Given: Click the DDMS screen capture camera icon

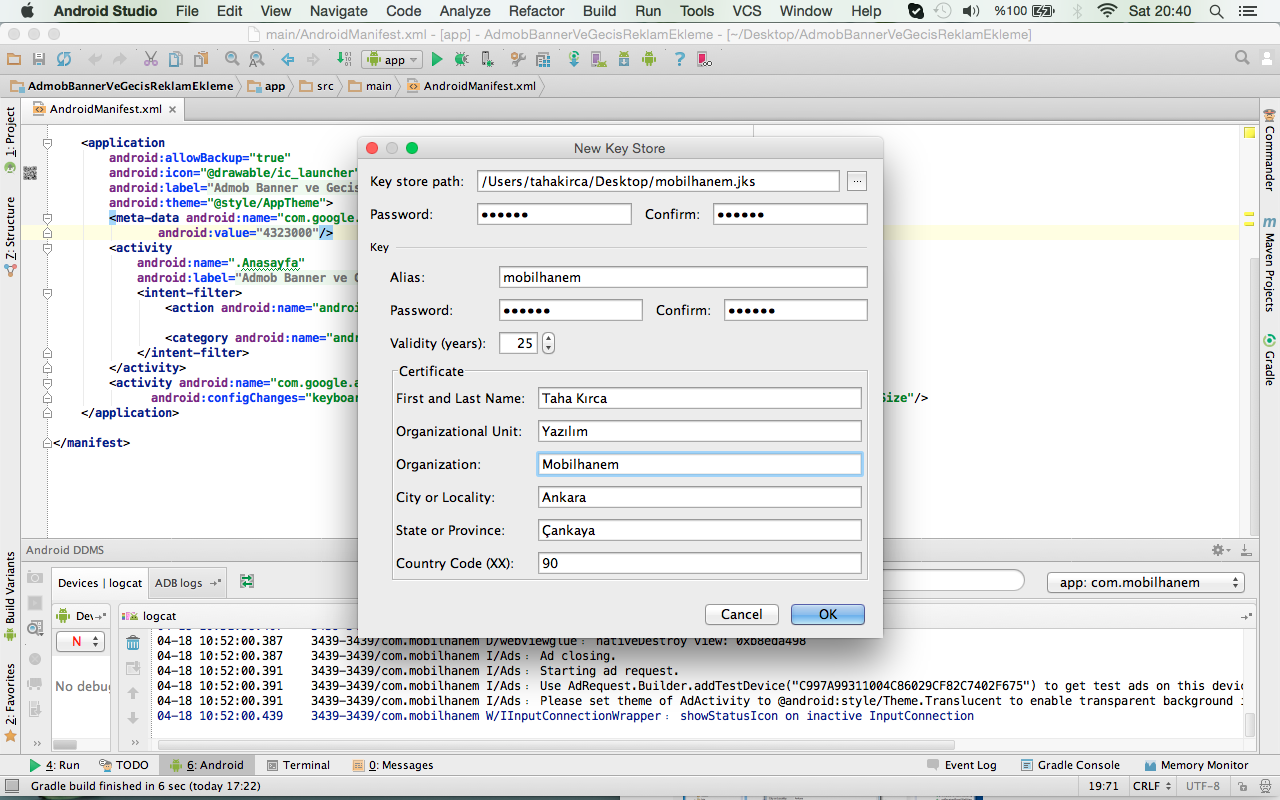Looking at the screenshot, I should pos(35,578).
